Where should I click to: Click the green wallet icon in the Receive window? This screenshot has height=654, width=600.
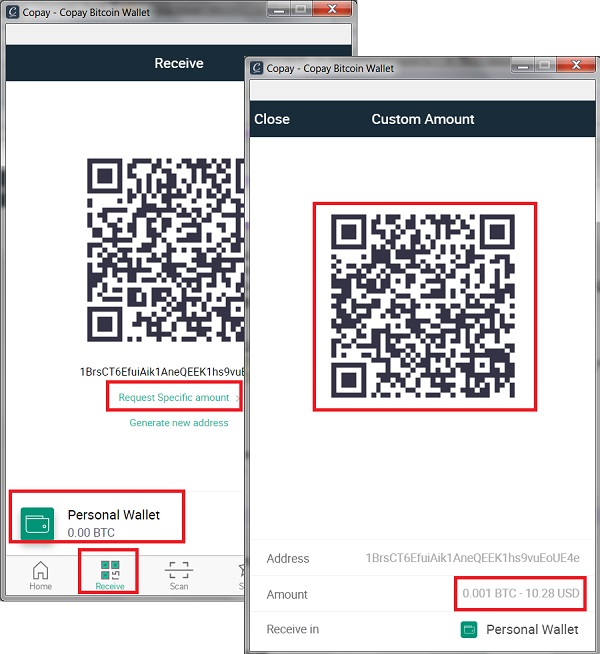38,524
